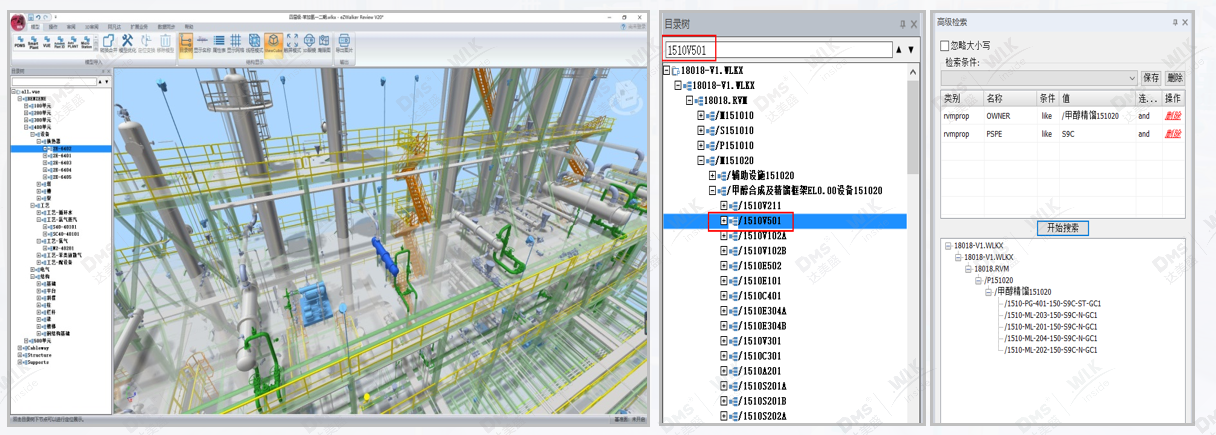Switch to the 模型 ribbon tab
The width and height of the screenshot is (1216, 435).
[x=34, y=26]
